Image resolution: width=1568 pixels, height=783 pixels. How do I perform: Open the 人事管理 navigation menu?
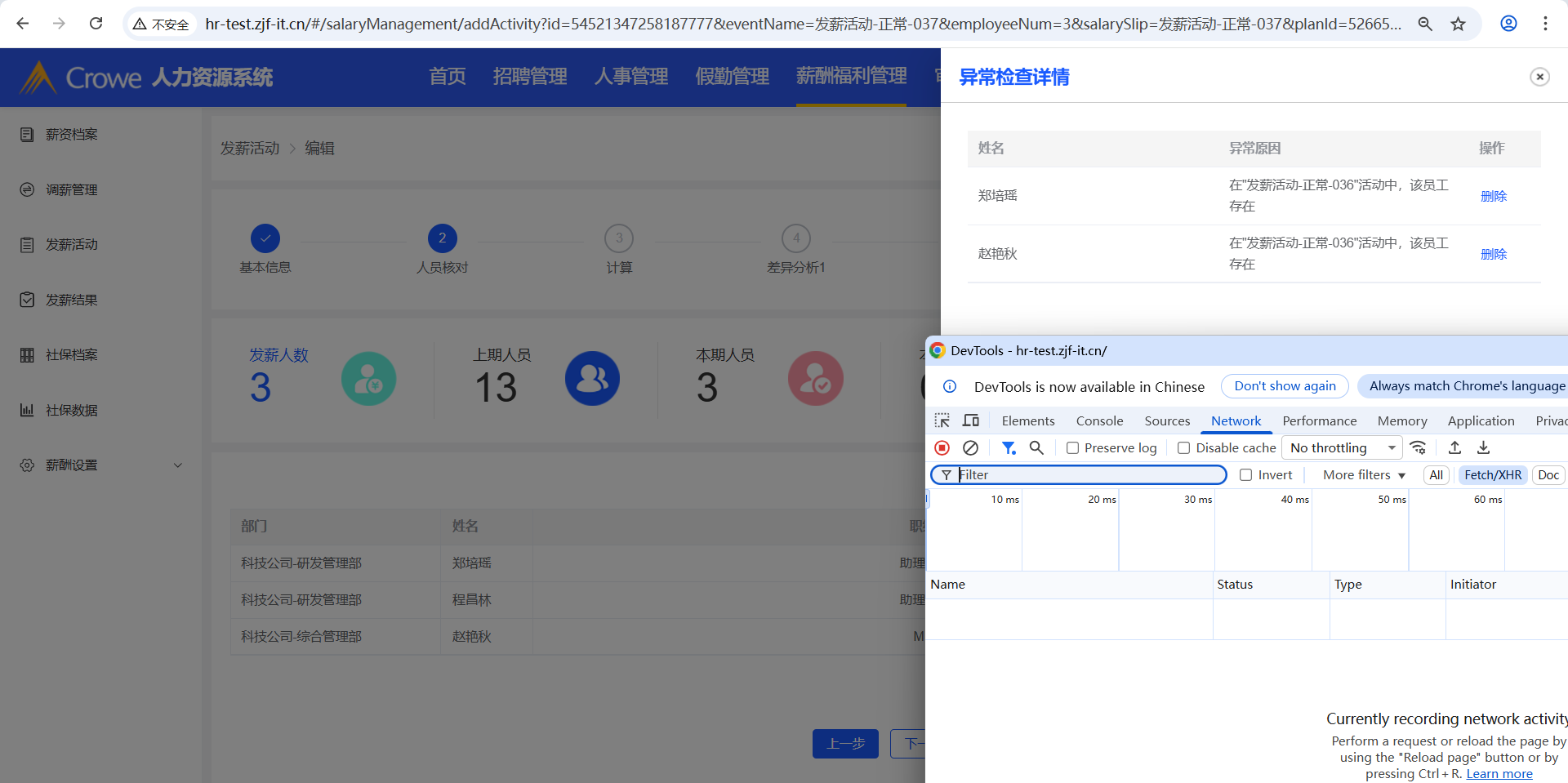click(x=631, y=77)
